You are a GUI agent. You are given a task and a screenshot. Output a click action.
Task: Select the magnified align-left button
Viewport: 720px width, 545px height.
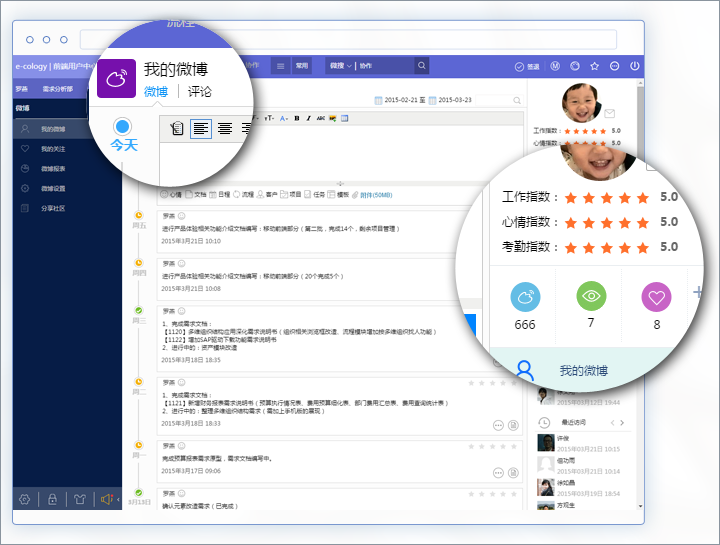[201, 129]
